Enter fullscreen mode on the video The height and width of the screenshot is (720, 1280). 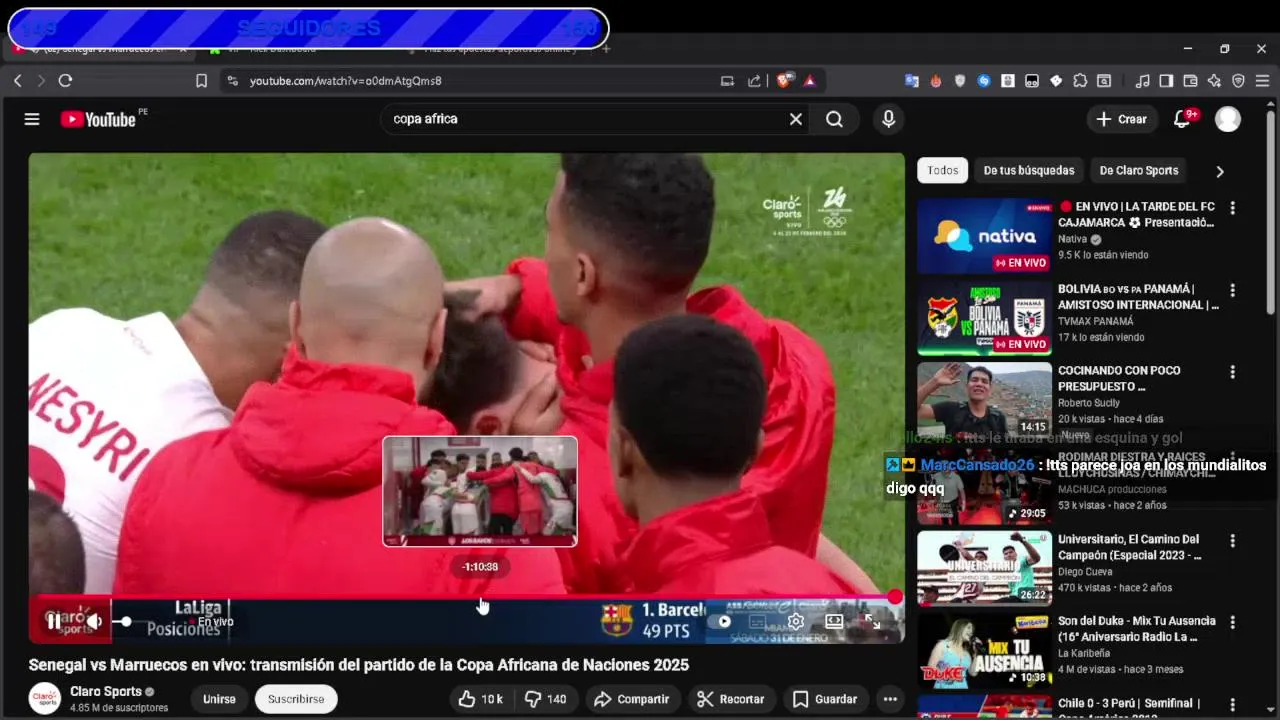pyautogui.click(x=872, y=621)
